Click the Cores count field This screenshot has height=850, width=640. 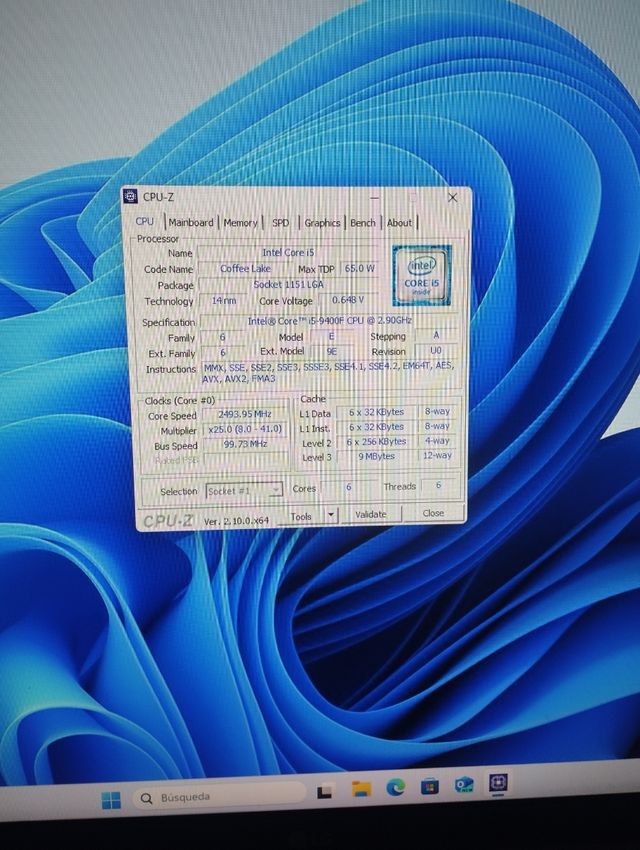tap(348, 487)
